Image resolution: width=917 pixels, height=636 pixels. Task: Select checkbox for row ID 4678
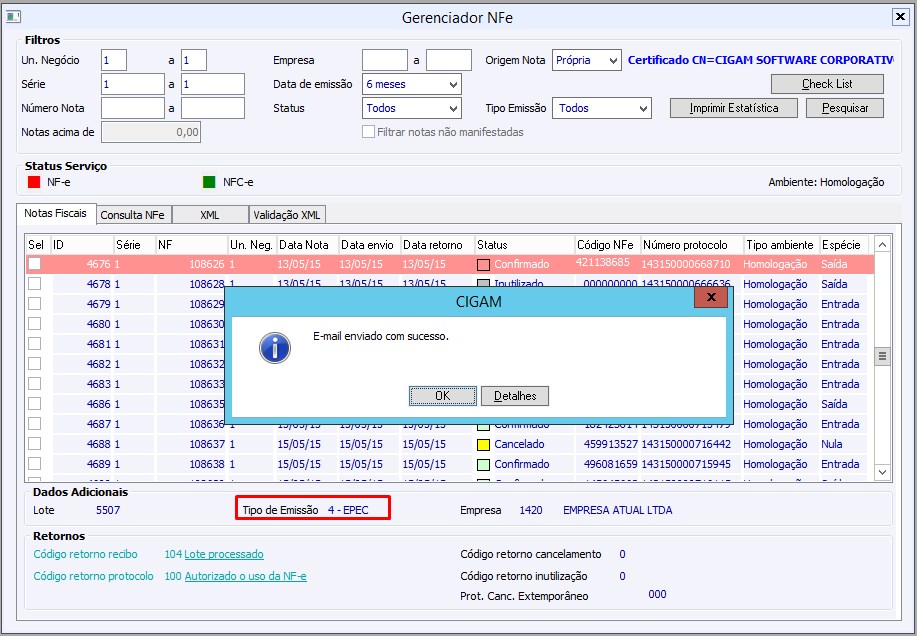pos(35,284)
